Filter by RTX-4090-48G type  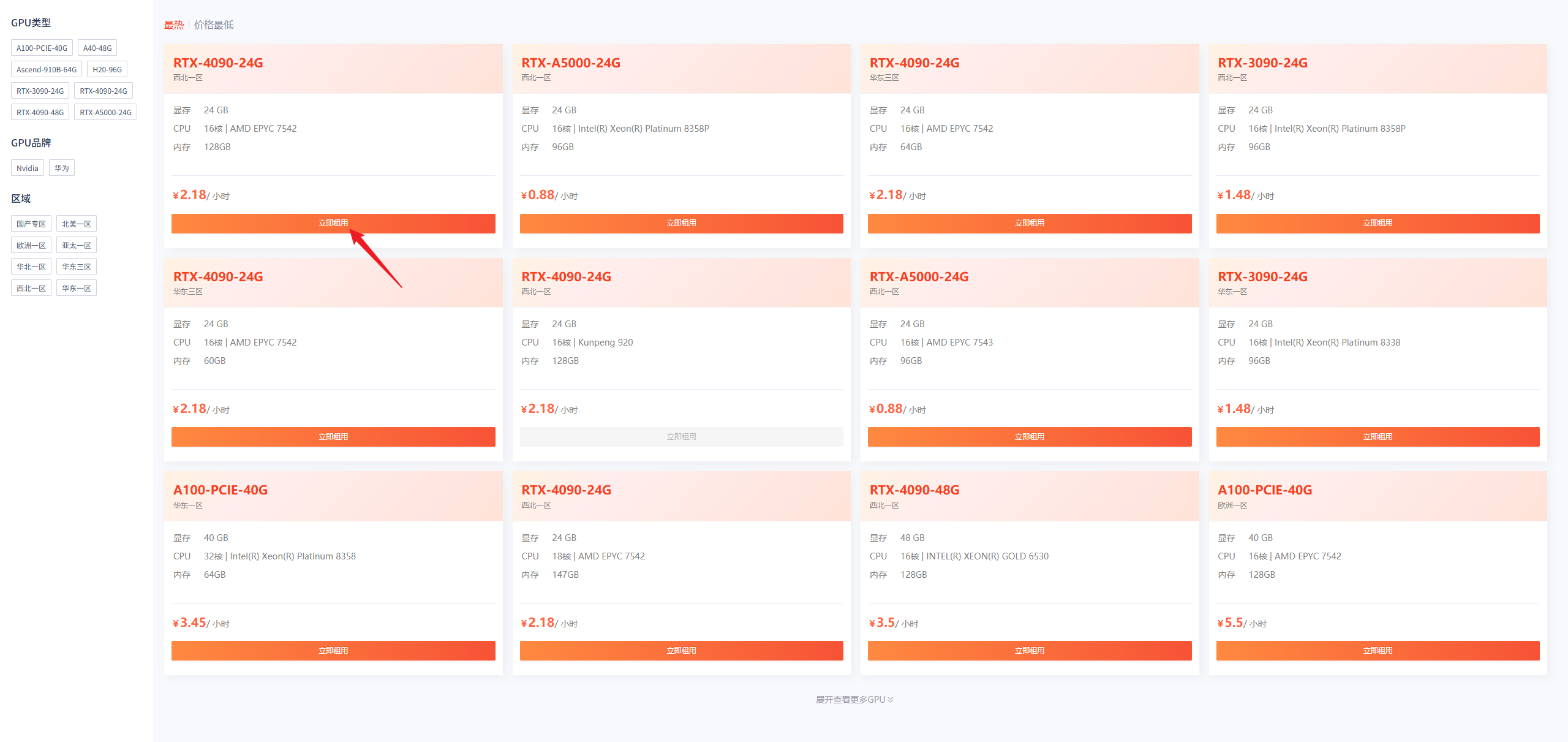tap(40, 112)
